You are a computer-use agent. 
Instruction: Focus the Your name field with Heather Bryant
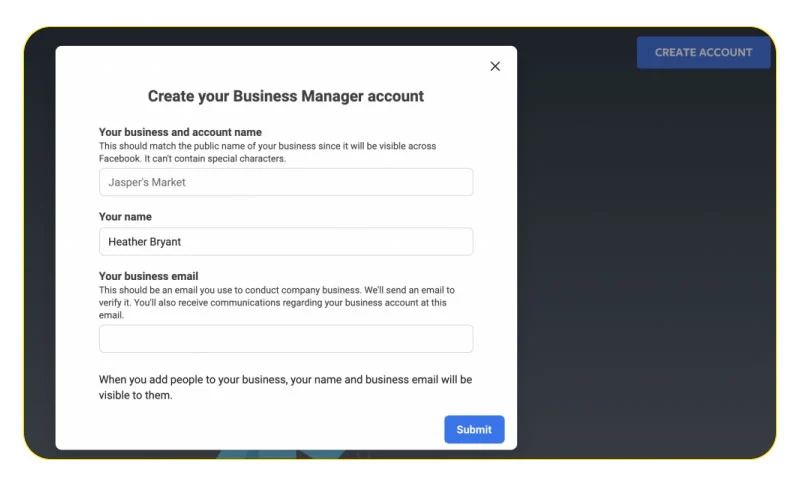[286, 242]
